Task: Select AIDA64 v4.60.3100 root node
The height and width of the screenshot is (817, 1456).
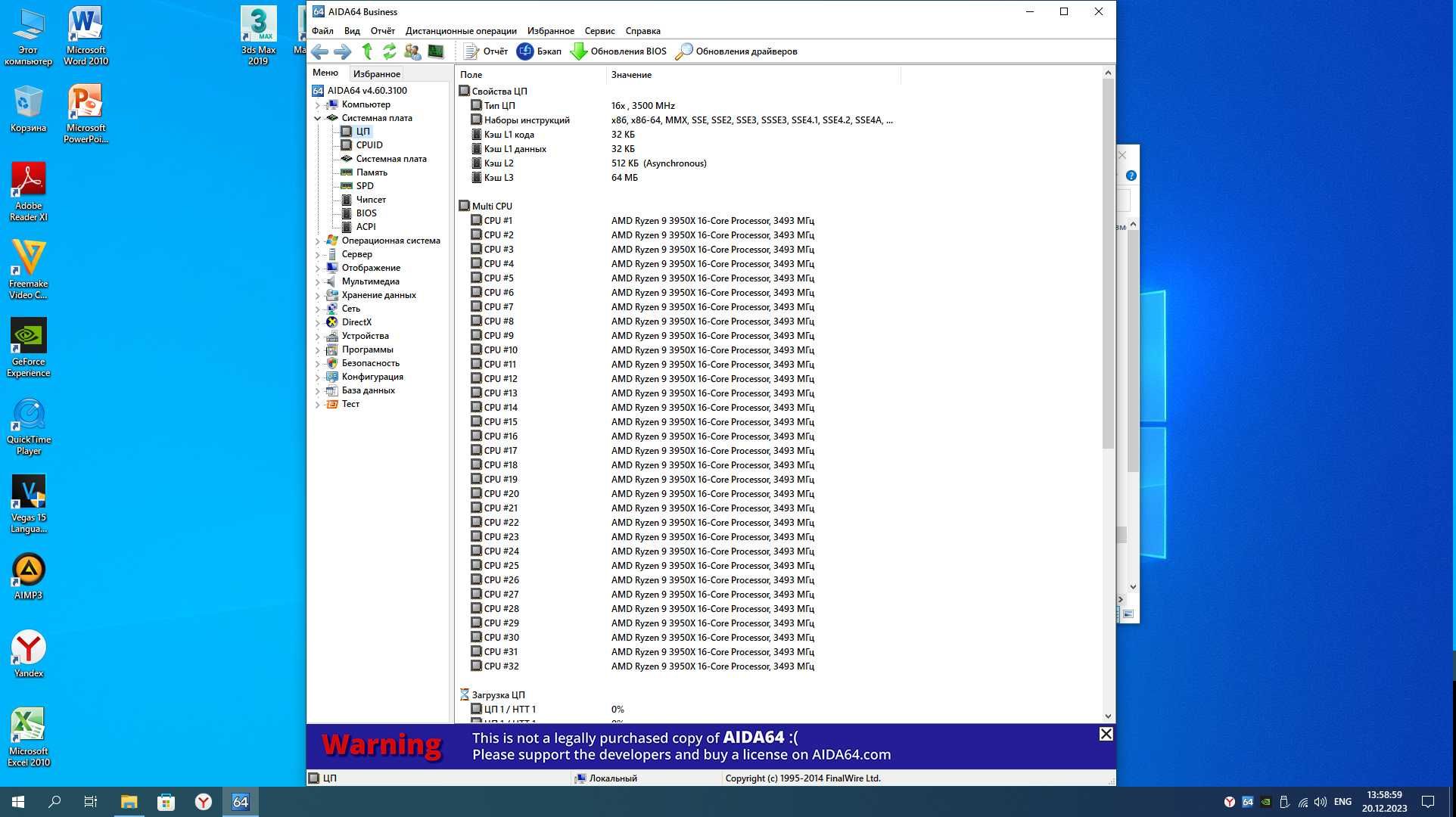Action: coord(367,91)
